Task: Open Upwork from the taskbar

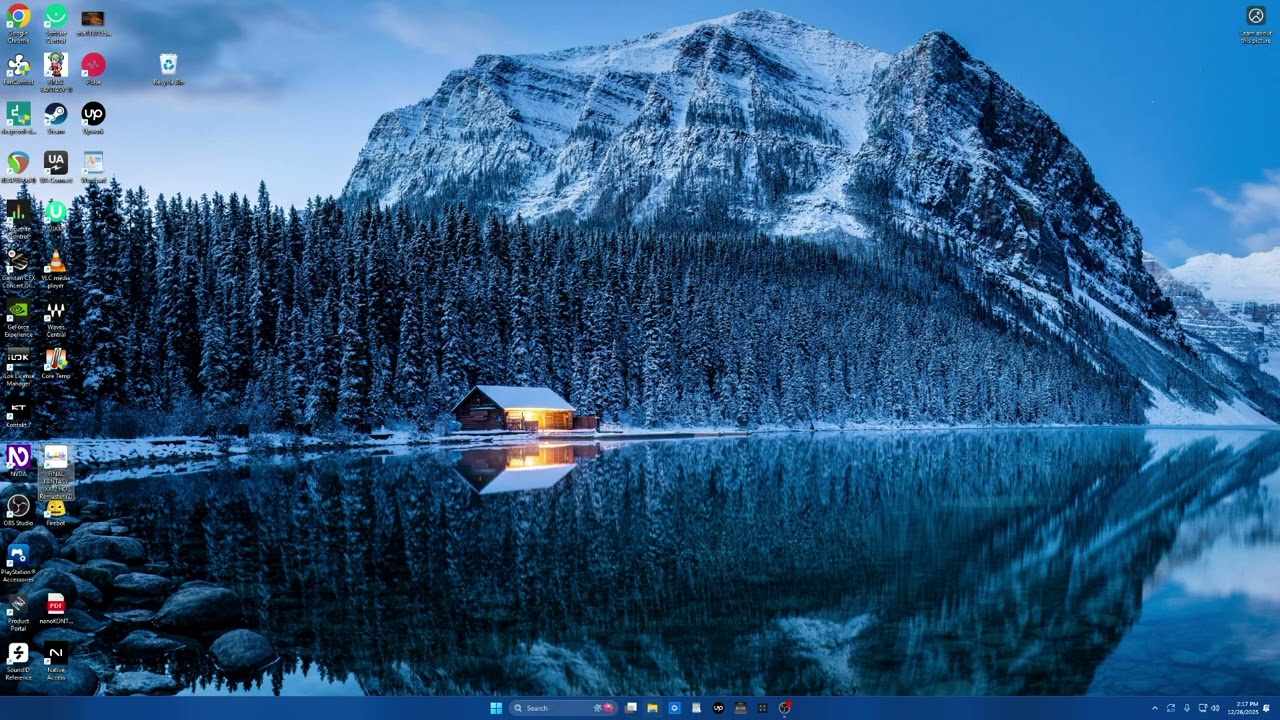Action: tap(718, 708)
